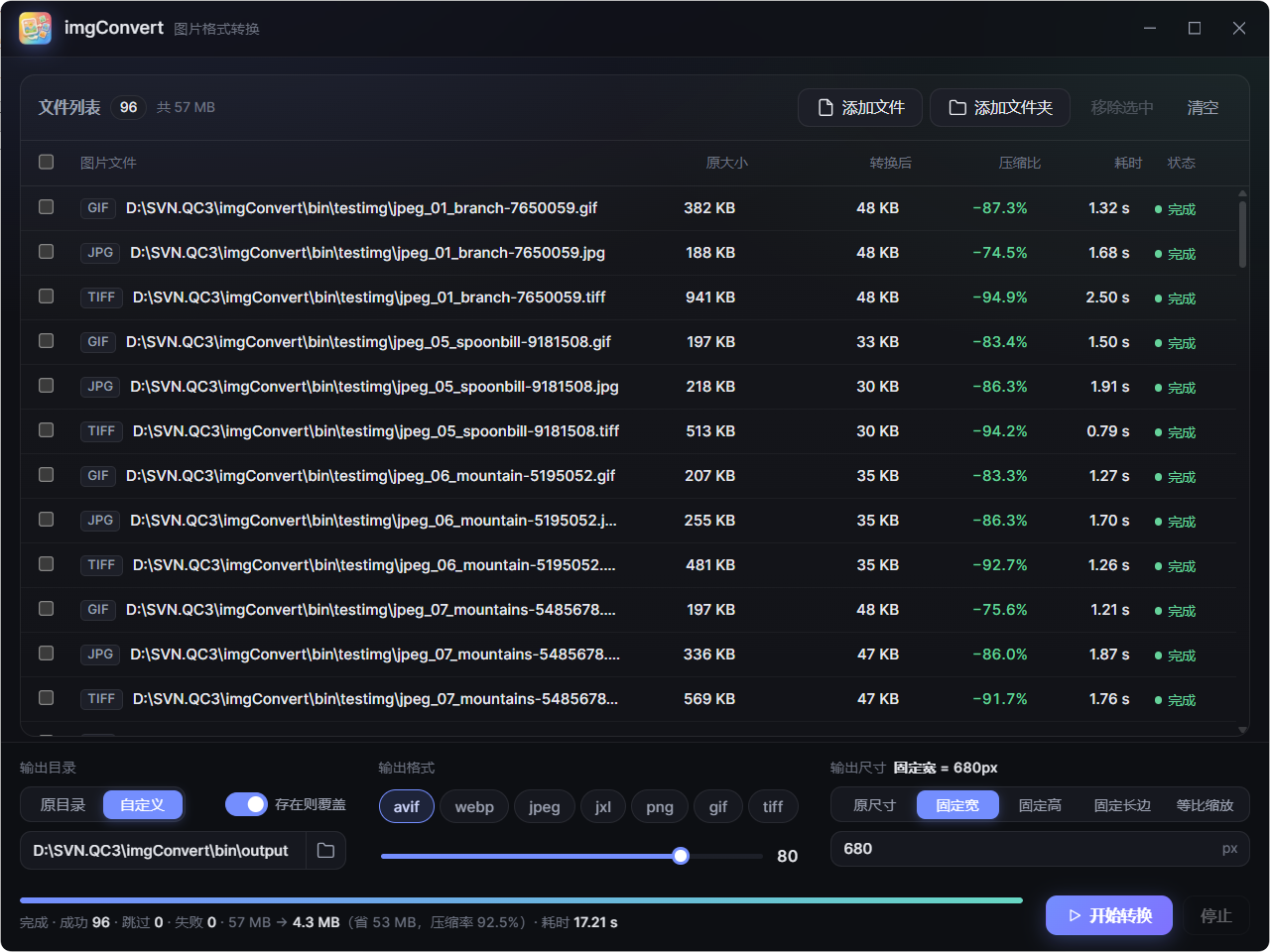
Task: Click the 添加文件 button
Action: click(860, 107)
